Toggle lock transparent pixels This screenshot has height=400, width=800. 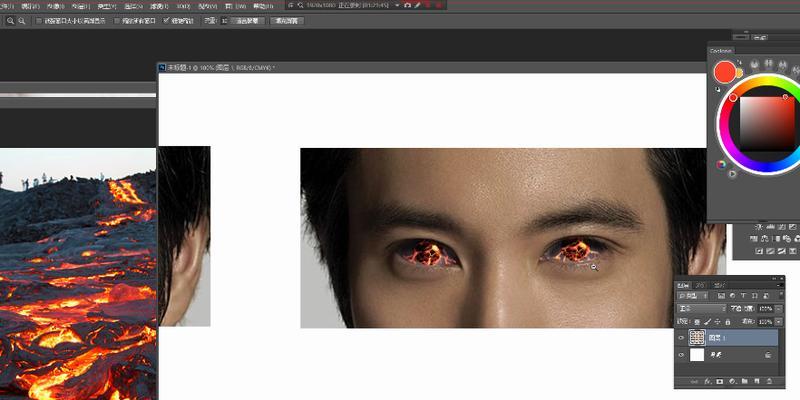pos(697,322)
